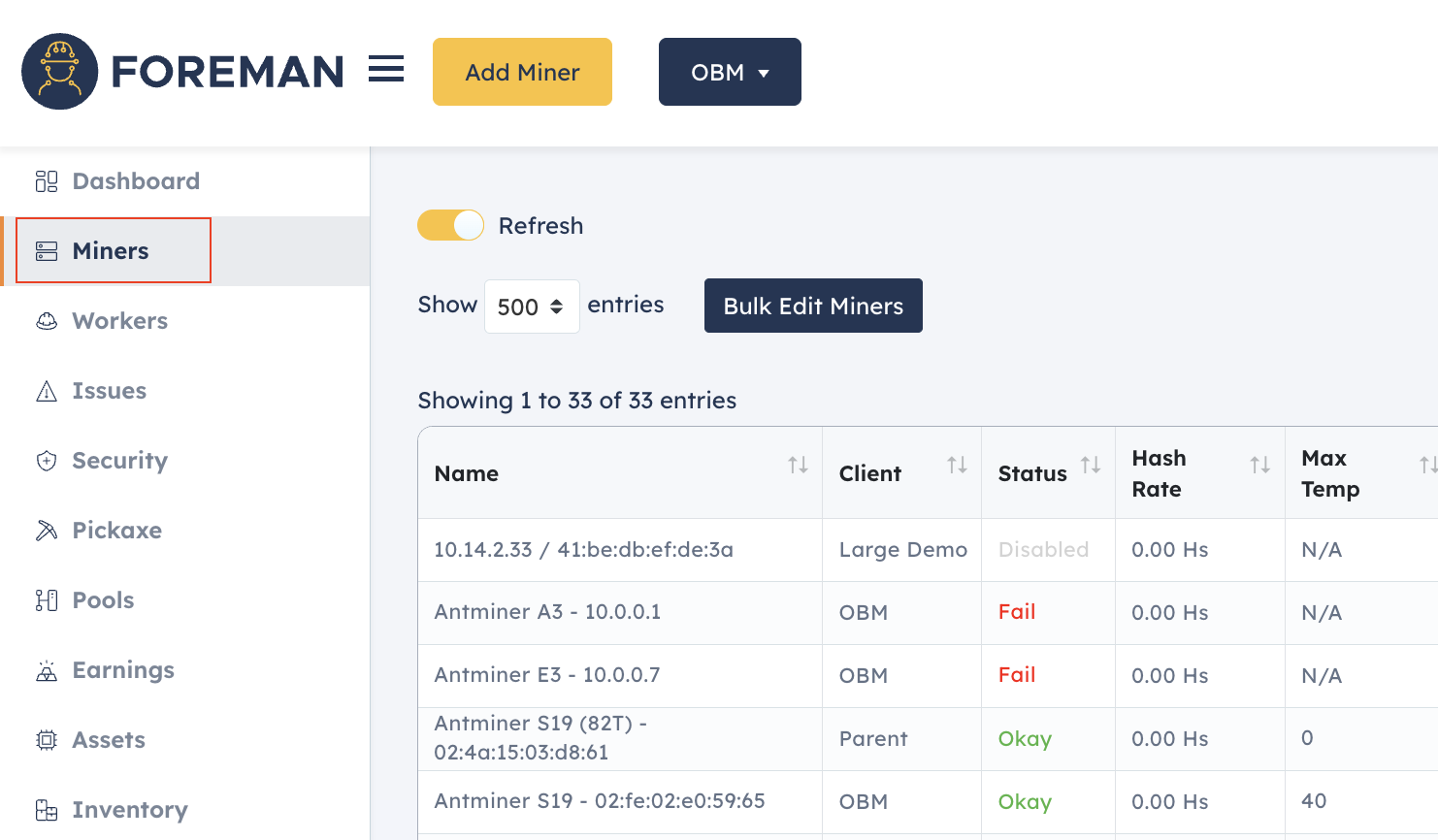Click the Inventory boxes icon
This screenshot has height=840, width=1438.
pyautogui.click(x=47, y=810)
